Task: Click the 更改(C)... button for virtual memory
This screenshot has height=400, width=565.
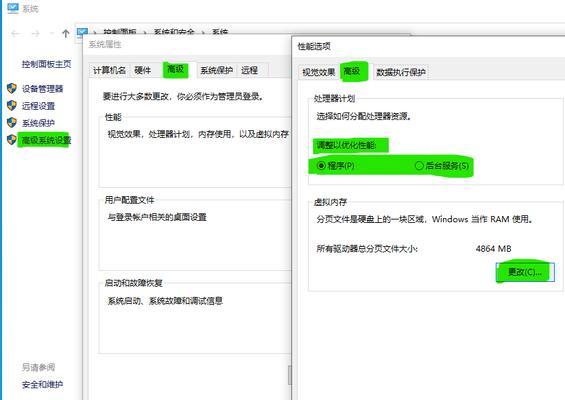Action: [x=525, y=272]
